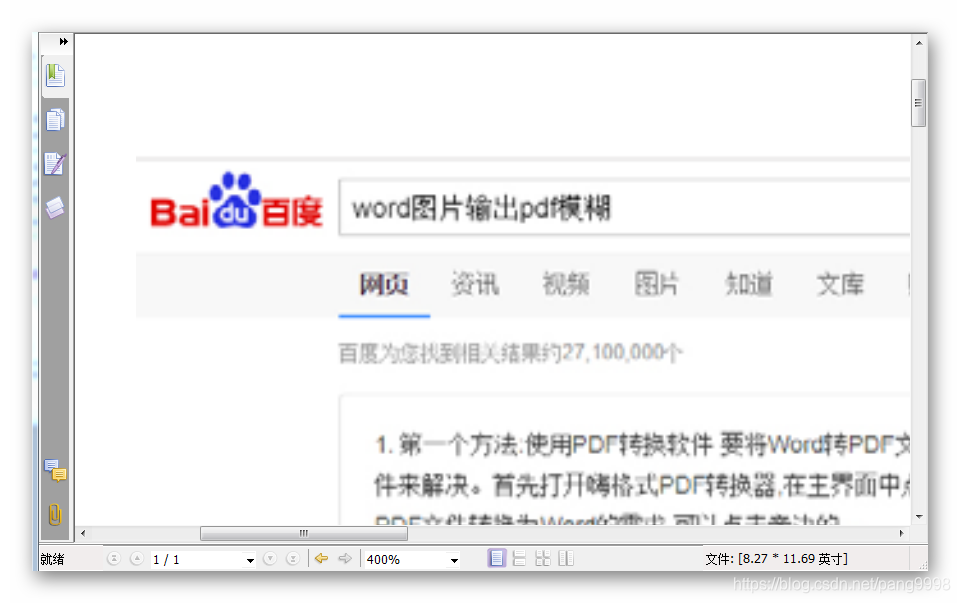The image size is (960, 603).
Task: Select the 知道 tab
Action: coord(749,285)
